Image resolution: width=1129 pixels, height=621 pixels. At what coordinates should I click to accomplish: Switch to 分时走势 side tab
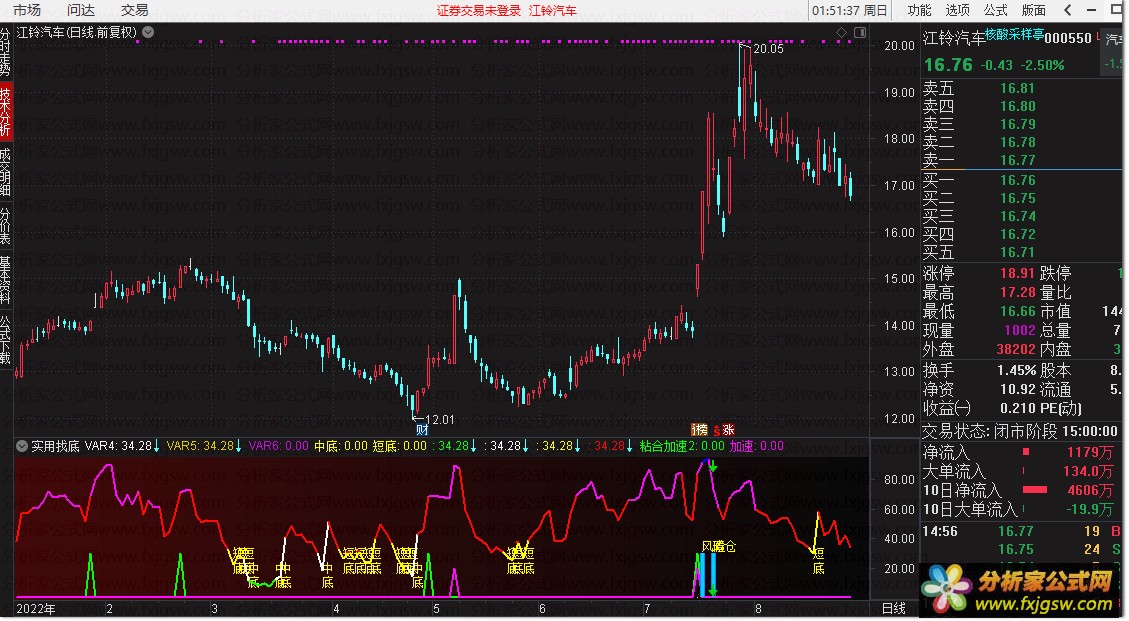(x=6, y=53)
